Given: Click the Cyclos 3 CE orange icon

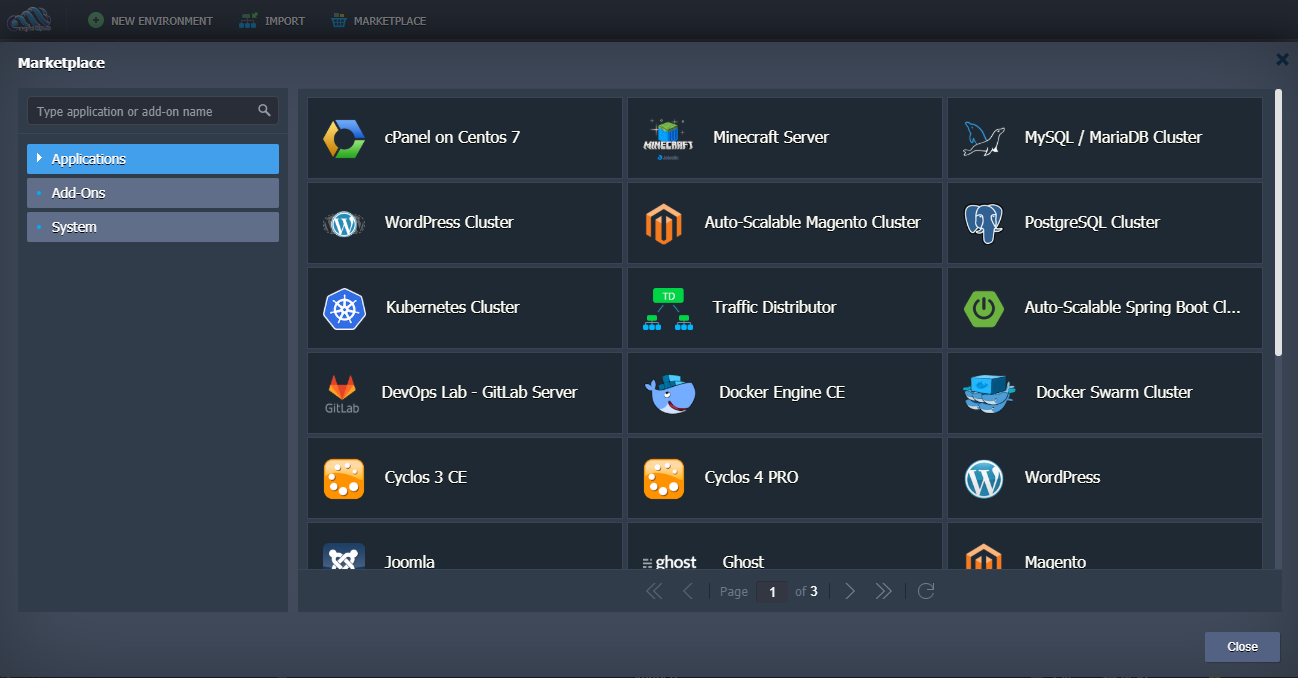Looking at the screenshot, I should tap(344, 478).
